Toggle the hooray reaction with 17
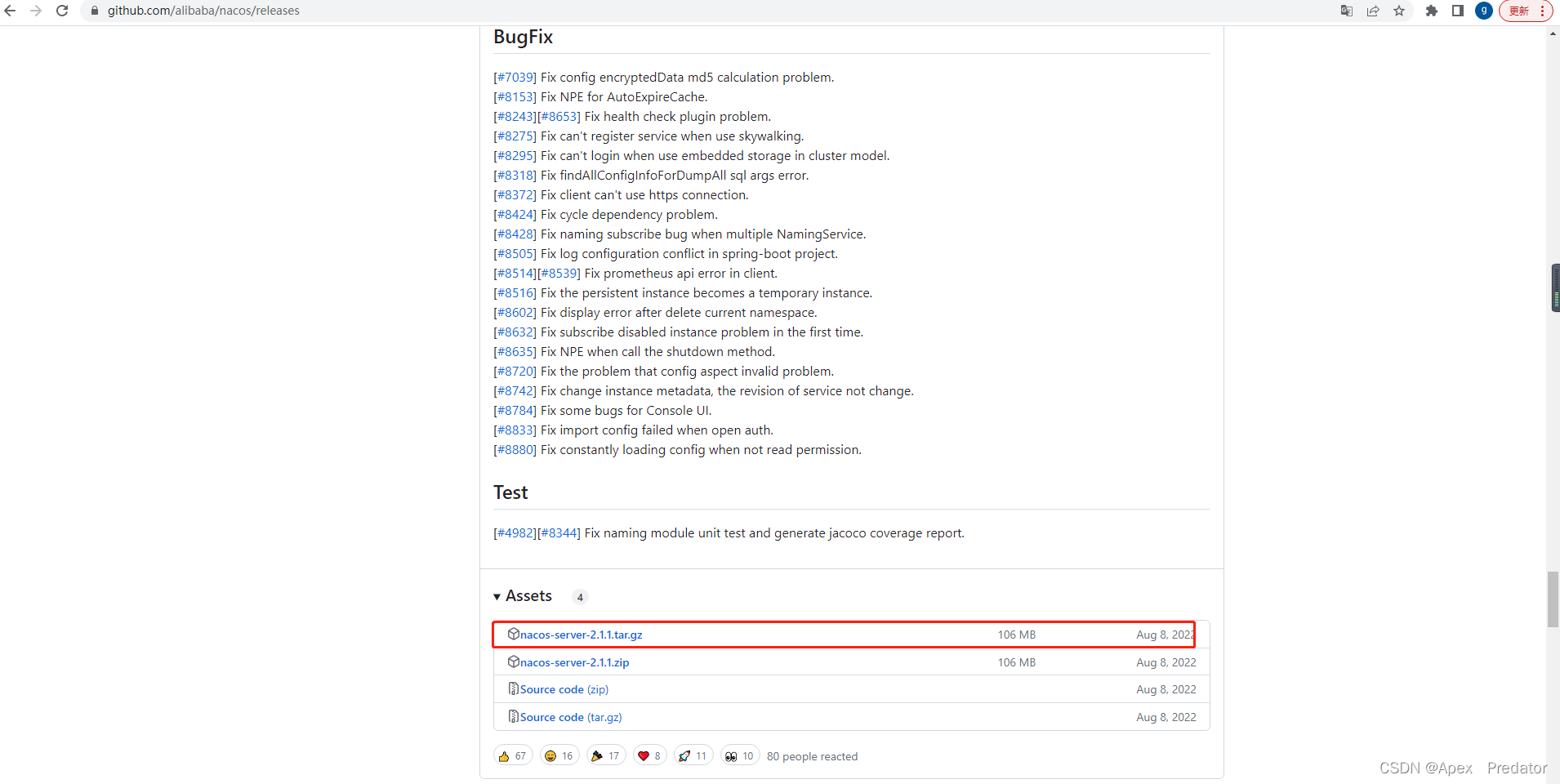Viewport: 1560px width, 784px height. (x=606, y=756)
